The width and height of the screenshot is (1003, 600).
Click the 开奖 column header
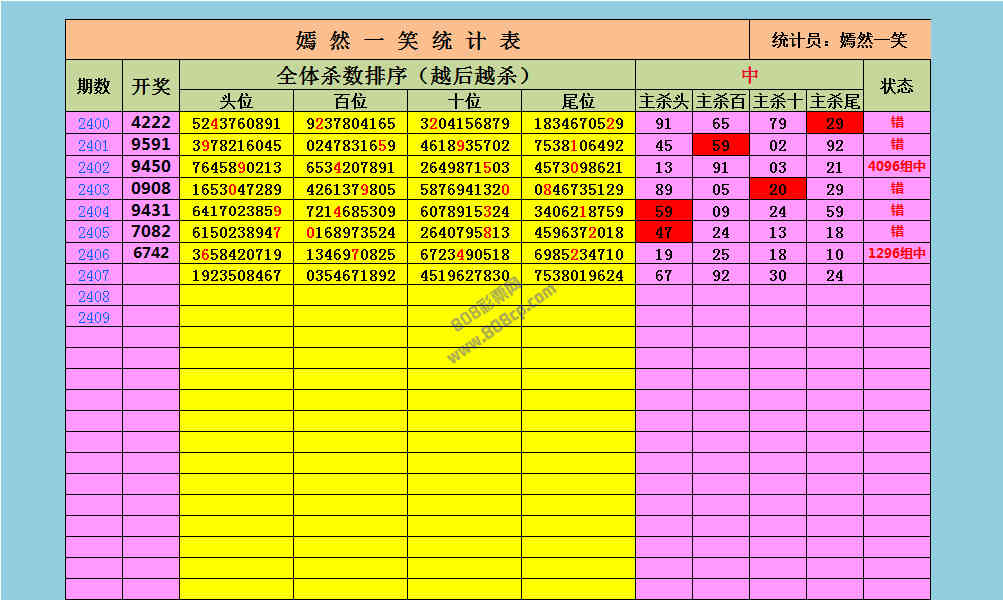pos(151,86)
